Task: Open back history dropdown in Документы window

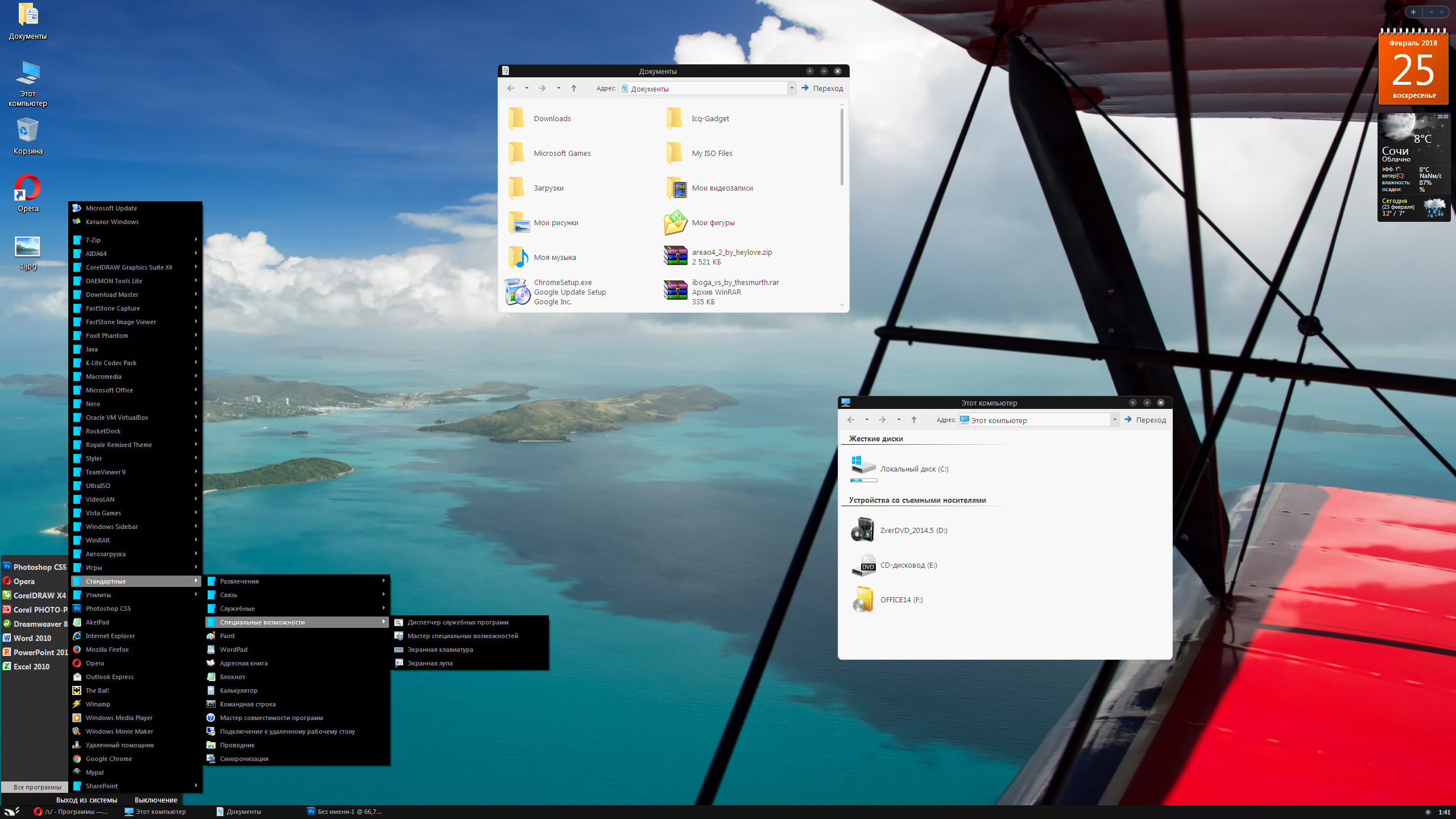Action: coord(527,88)
